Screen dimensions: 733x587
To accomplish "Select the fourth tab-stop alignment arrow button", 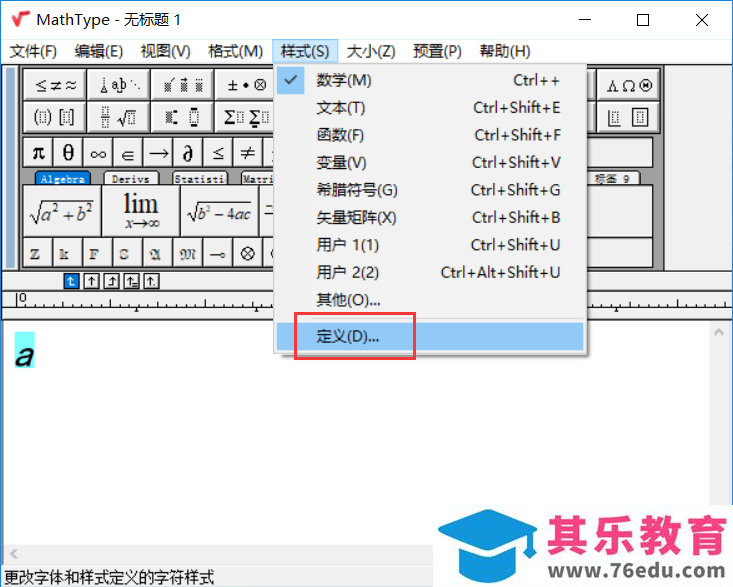I will click(x=131, y=281).
